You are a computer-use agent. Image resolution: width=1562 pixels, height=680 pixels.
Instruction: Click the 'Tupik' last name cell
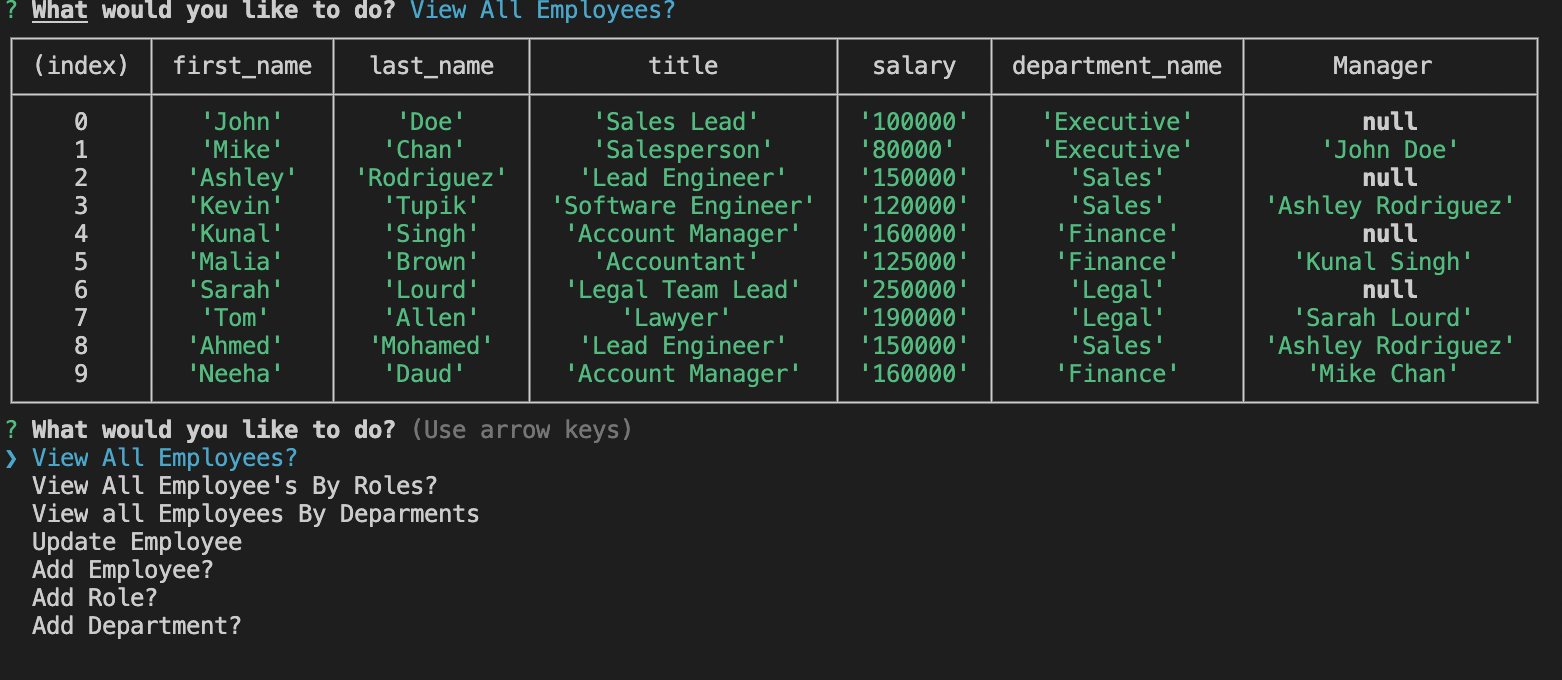431,206
